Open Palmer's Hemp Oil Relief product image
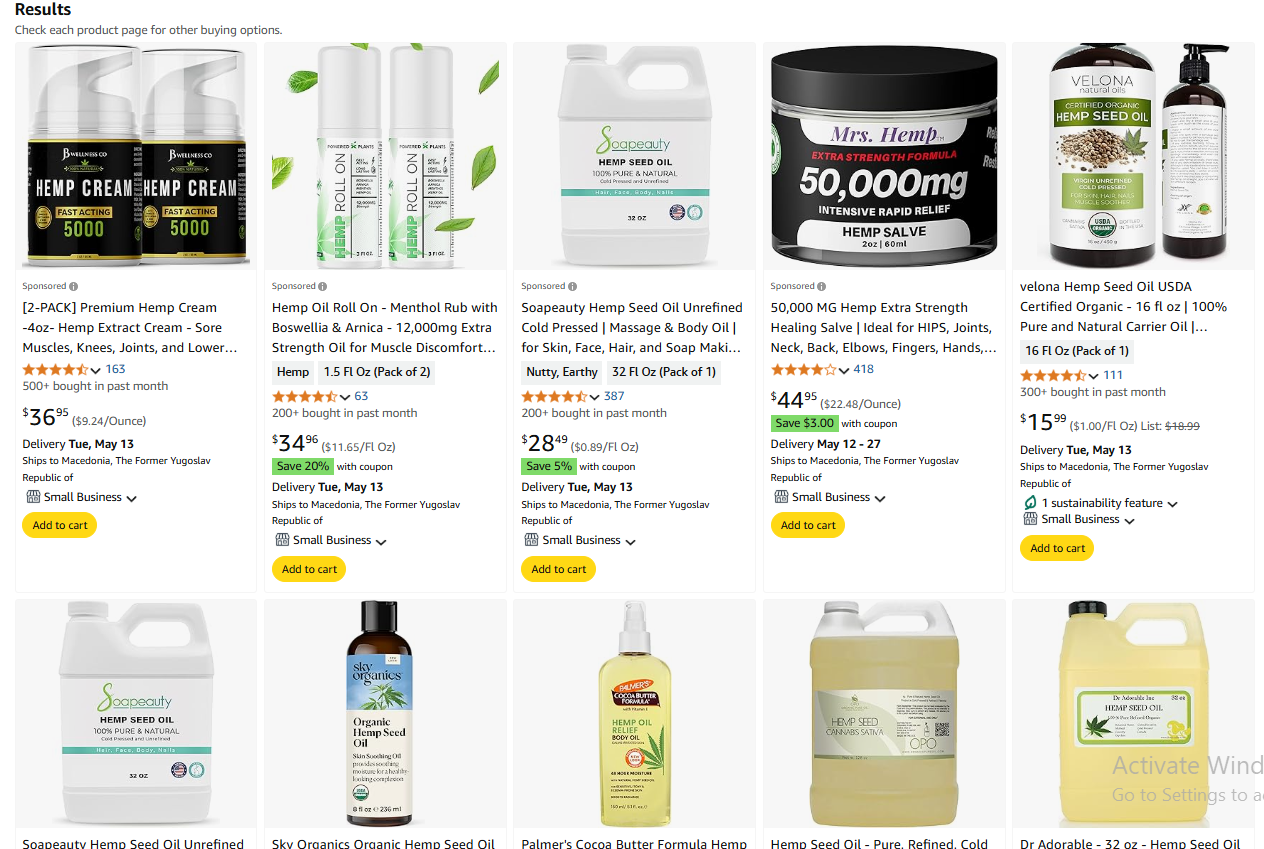 point(634,712)
